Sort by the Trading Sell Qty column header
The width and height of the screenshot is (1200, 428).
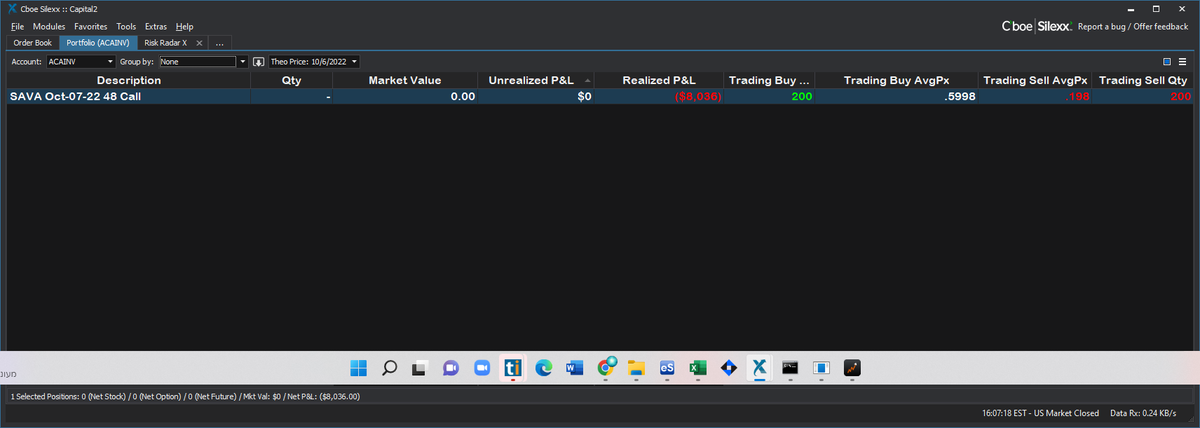[x=1143, y=80]
